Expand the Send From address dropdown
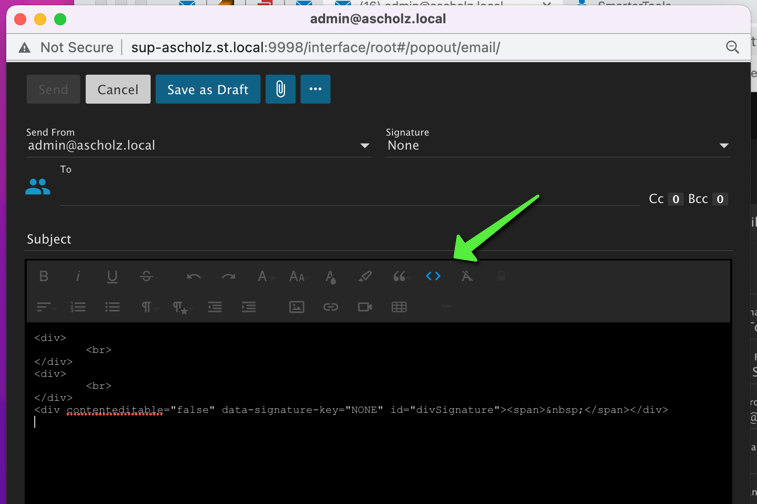The width and height of the screenshot is (757, 504). (364, 146)
